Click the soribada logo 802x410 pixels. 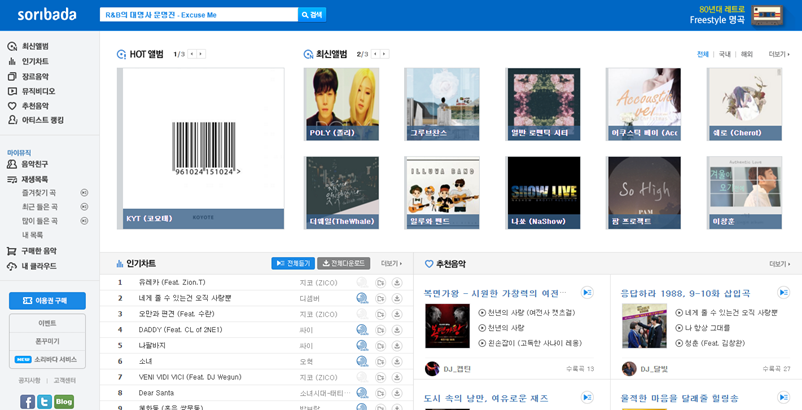pyautogui.click(x=47, y=15)
